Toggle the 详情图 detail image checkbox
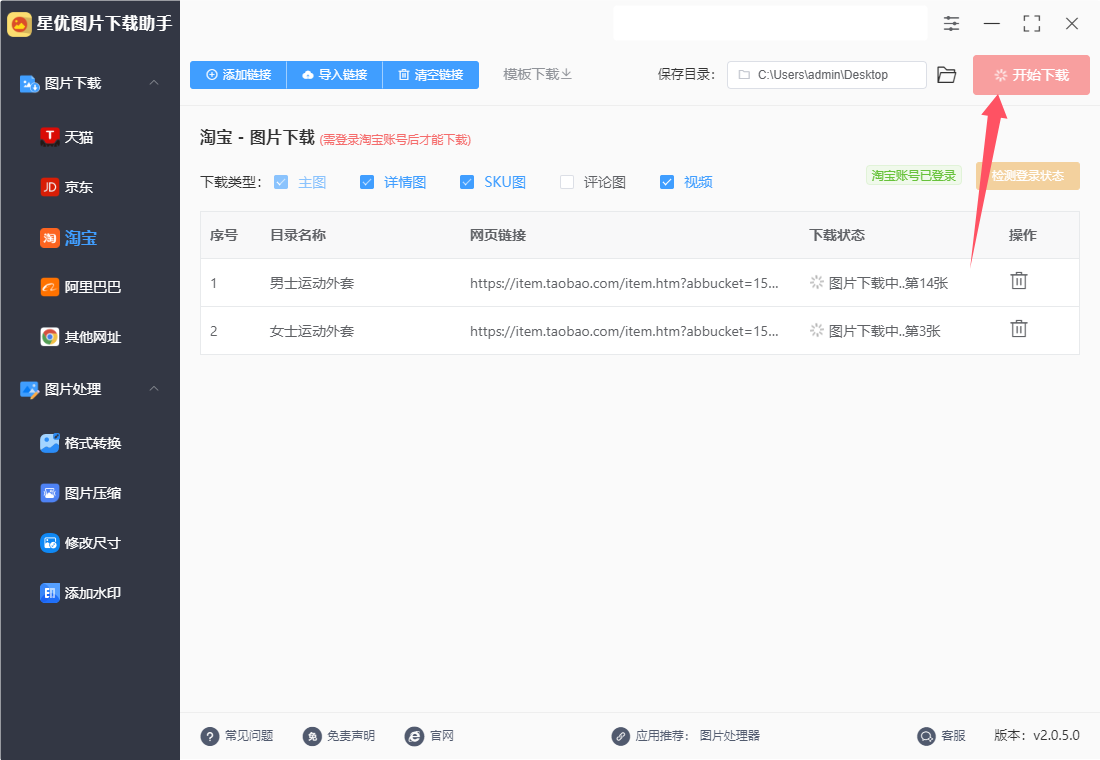1100x760 pixels. [367, 182]
